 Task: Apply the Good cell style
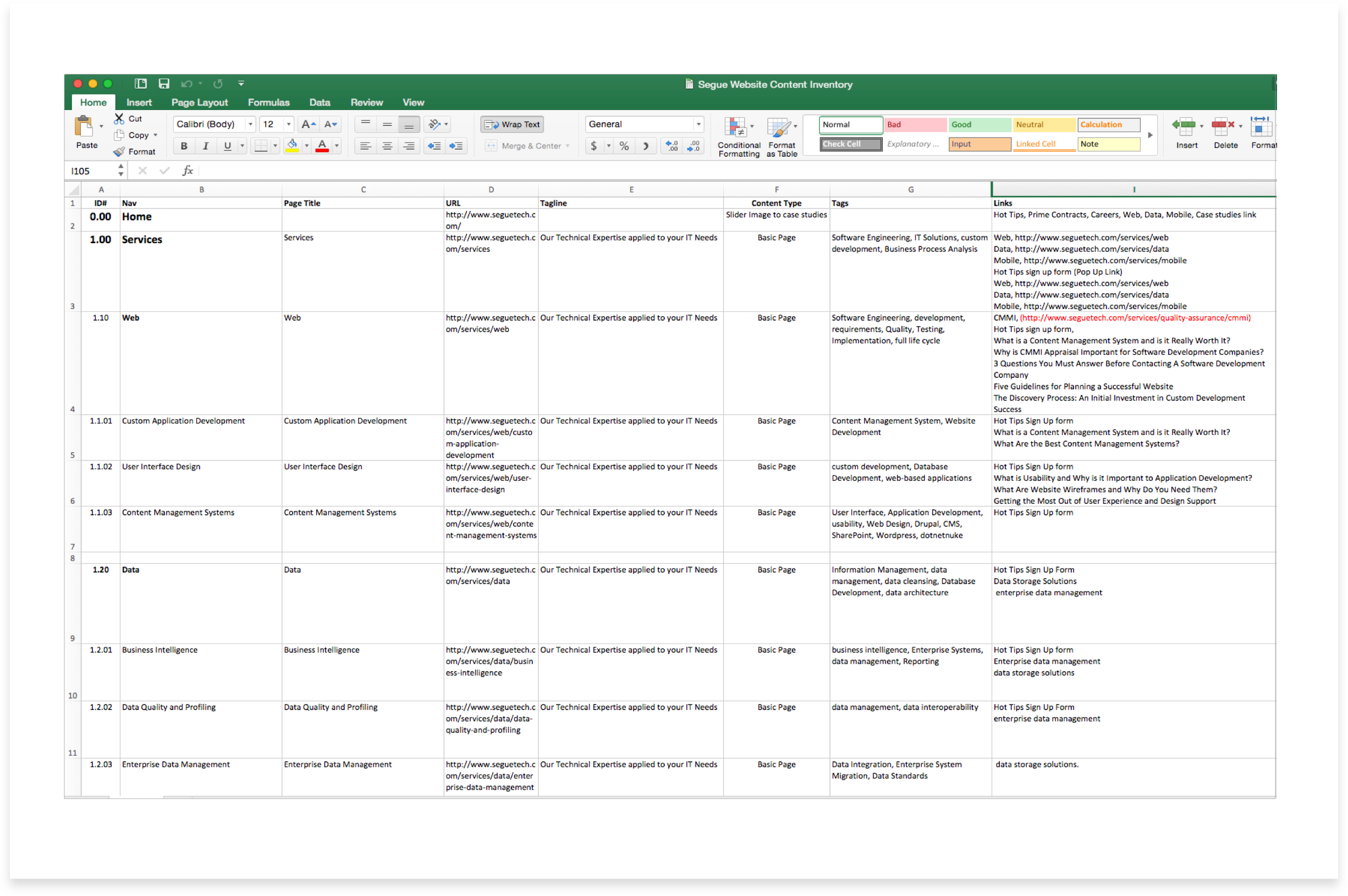click(x=979, y=124)
